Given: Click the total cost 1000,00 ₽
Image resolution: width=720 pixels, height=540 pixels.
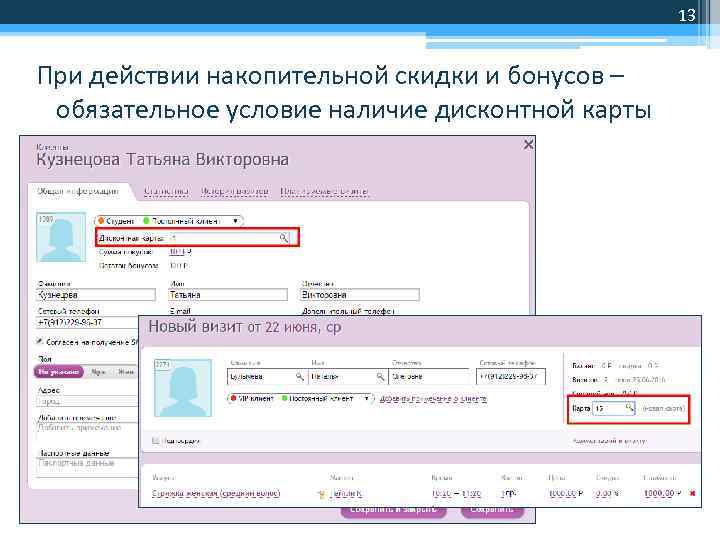Looking at the screenshot, I should point(662,494).
